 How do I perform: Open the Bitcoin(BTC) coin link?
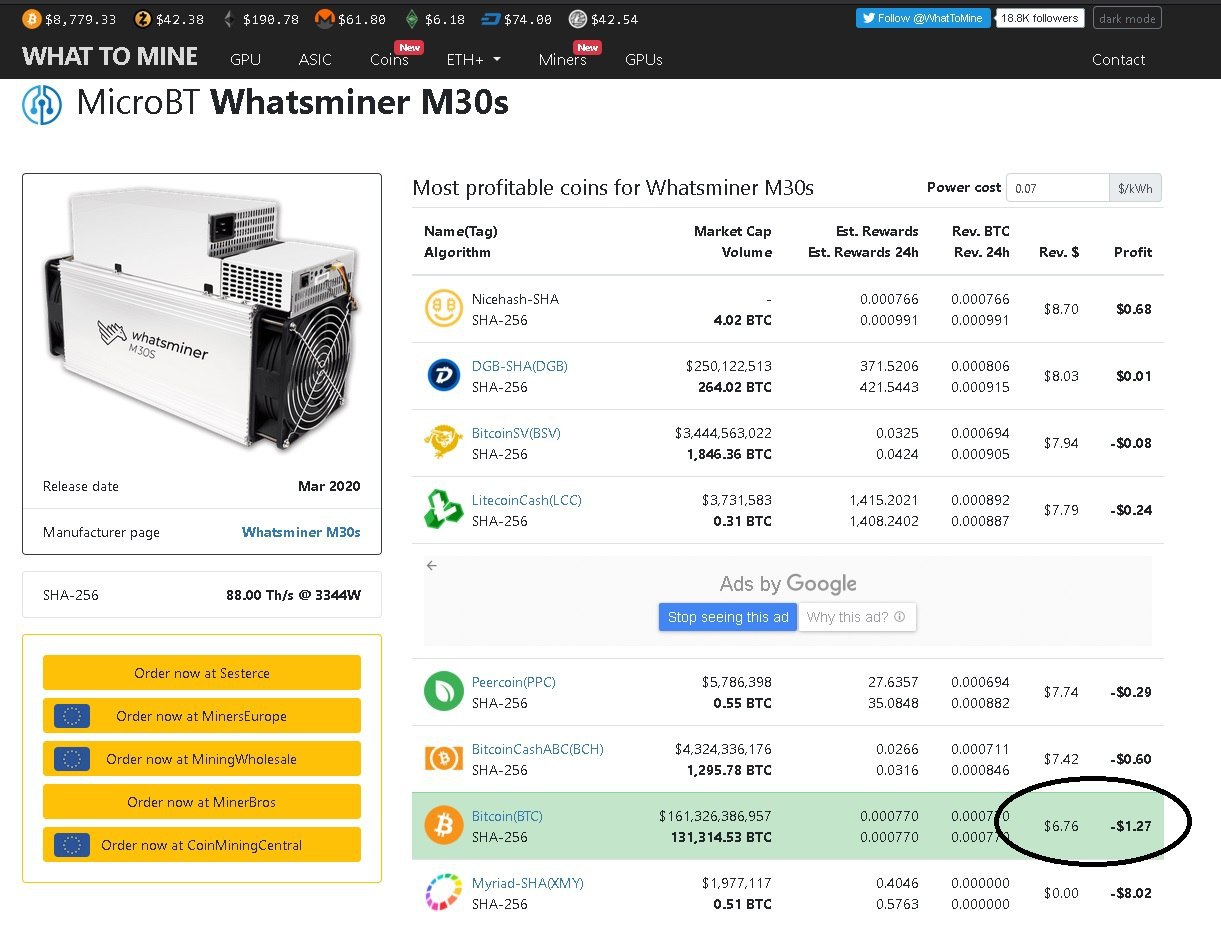point(507,816)
